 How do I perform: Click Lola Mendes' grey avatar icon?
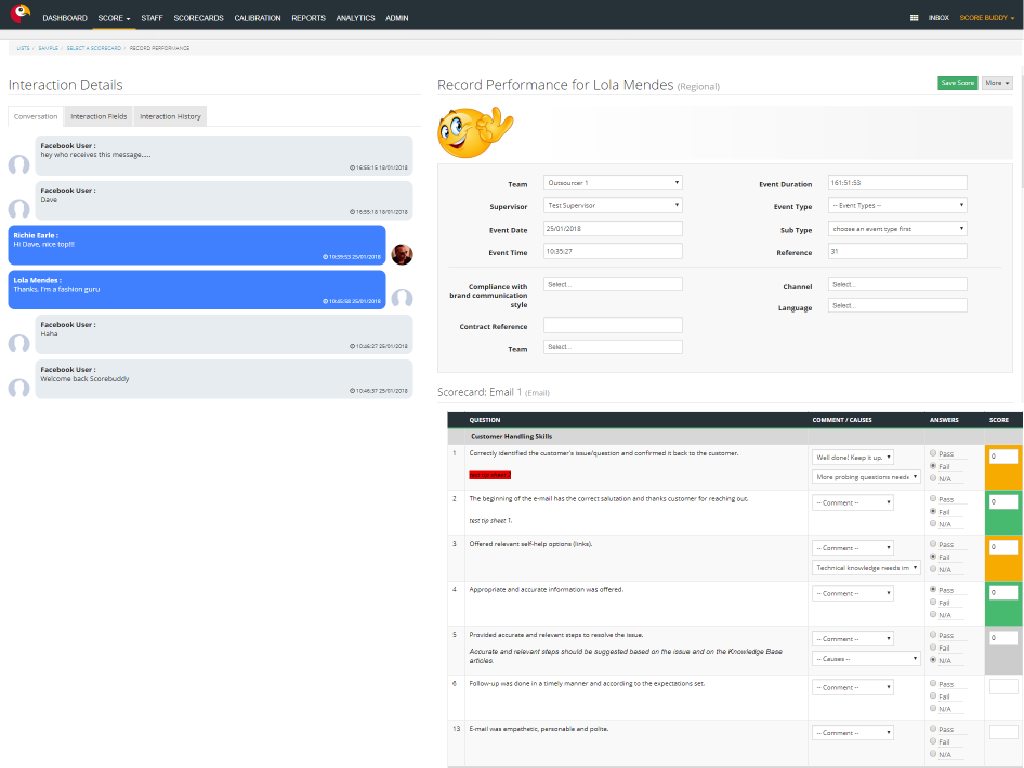coord(402,299)
